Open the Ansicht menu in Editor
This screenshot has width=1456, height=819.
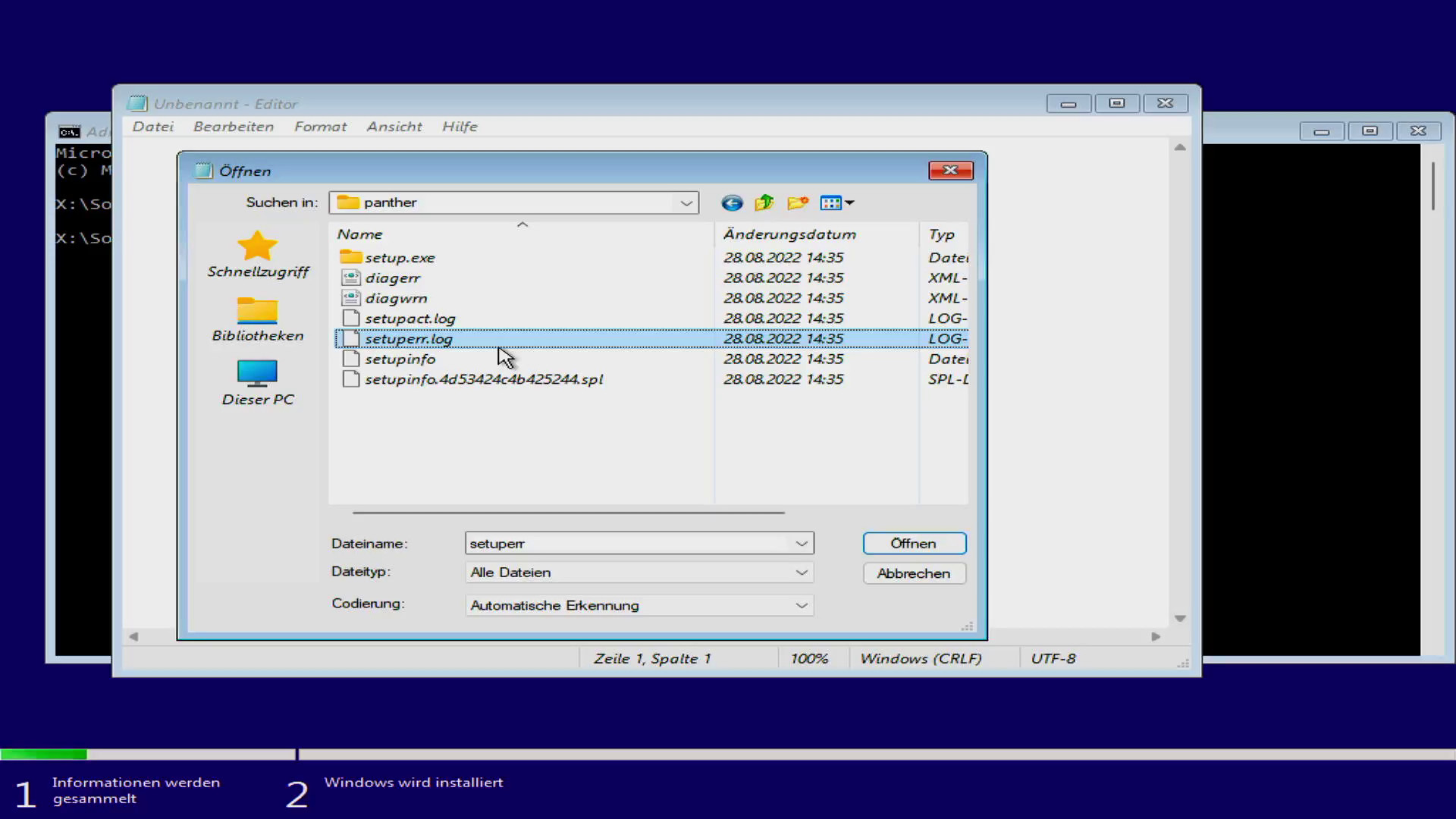394,127
